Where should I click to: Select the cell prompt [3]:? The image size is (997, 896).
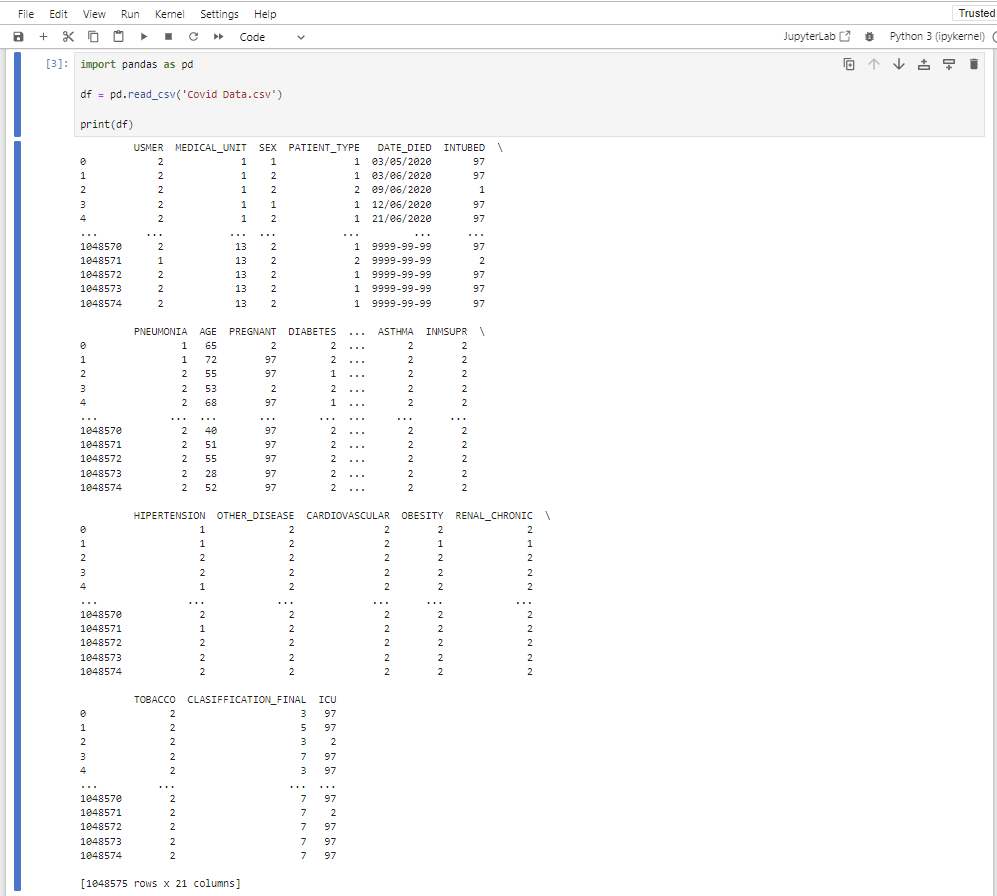click(57, 64)
